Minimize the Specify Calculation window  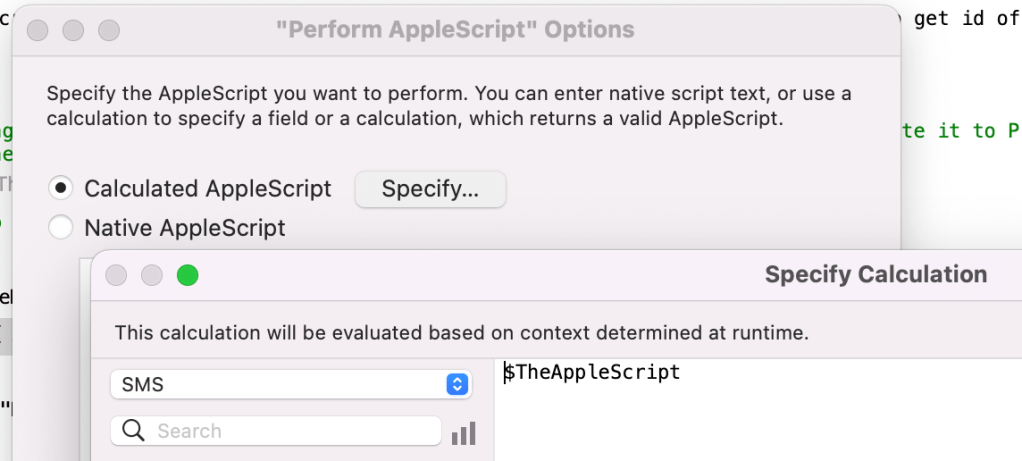(x=152, y=275)
